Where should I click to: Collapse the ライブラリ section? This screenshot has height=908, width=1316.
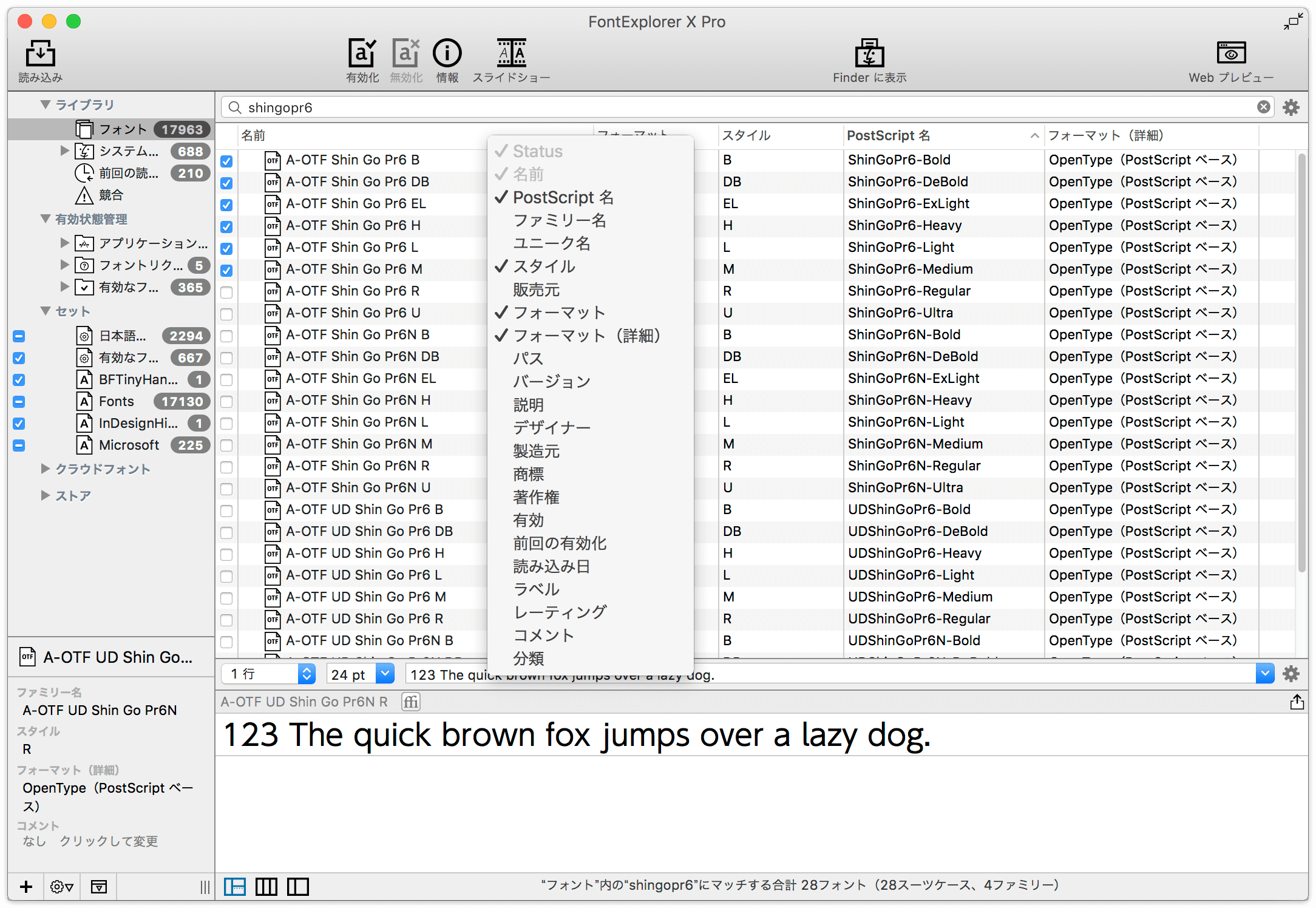pos(45,104)
